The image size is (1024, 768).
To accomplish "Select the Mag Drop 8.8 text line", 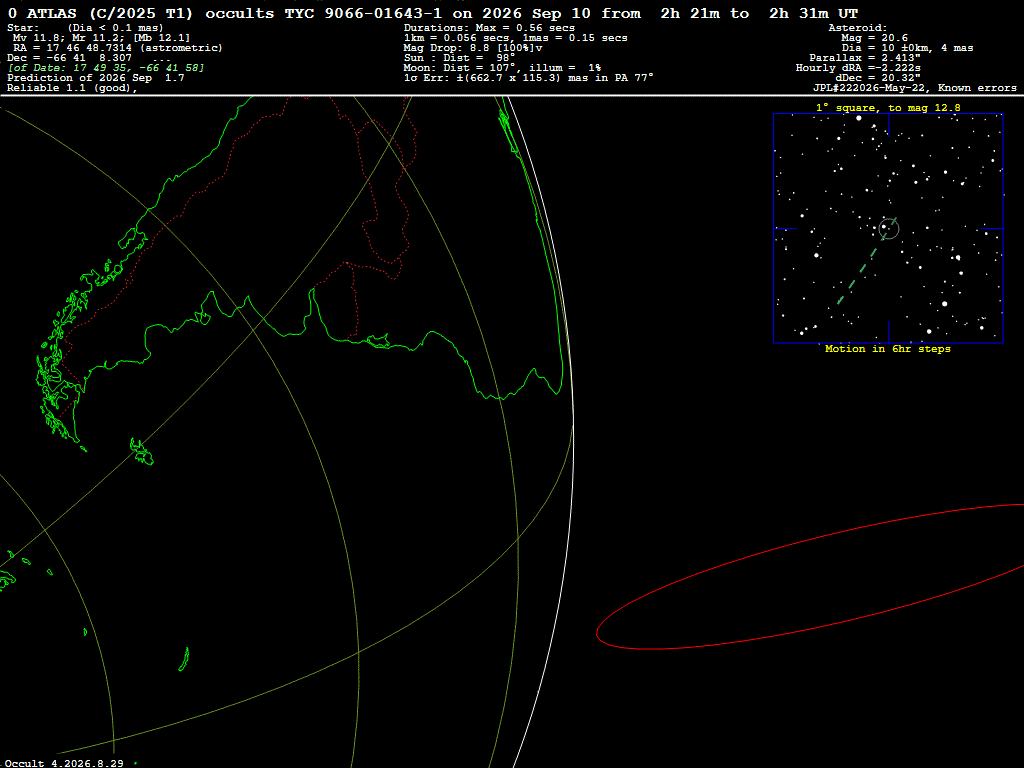I will pyautogui.click(x=473, y=48).
